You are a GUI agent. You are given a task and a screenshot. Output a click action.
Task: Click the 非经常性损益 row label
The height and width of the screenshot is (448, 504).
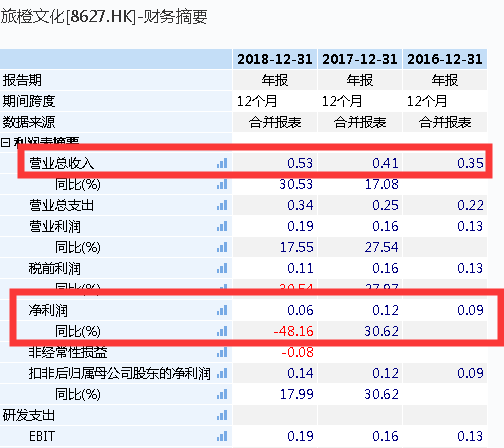(x=68, y=352)
